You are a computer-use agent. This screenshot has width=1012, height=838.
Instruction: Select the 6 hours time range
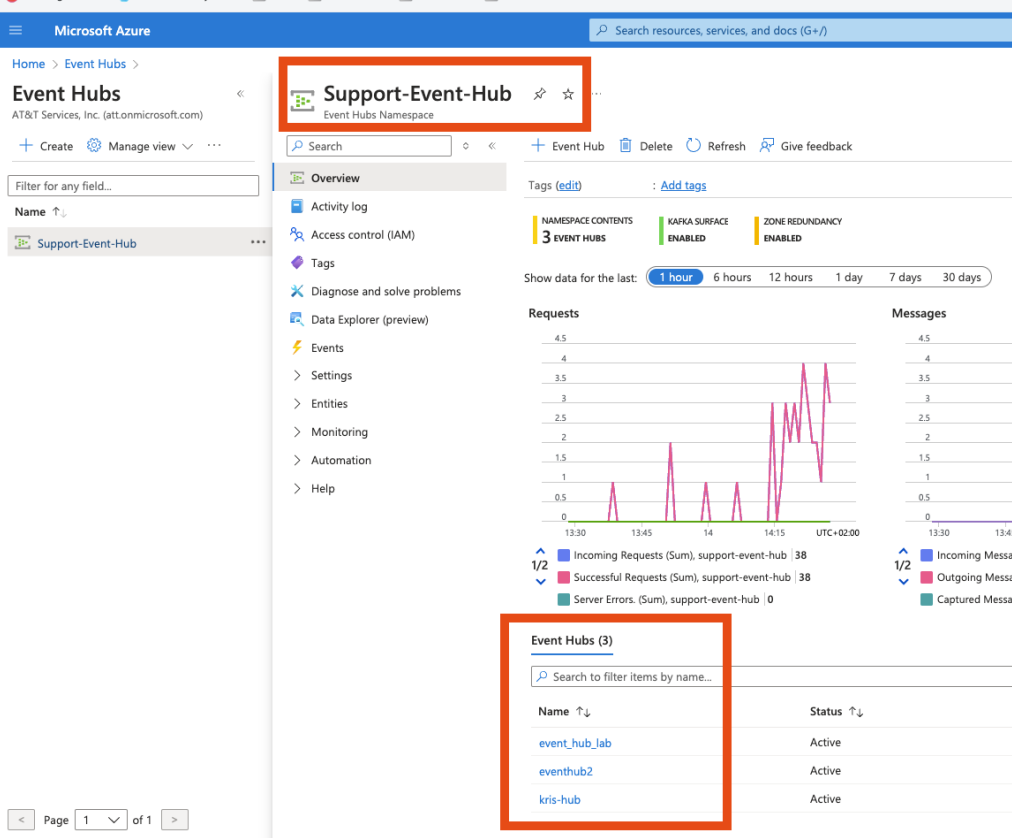pyautogui.click(x=732, y=277)
